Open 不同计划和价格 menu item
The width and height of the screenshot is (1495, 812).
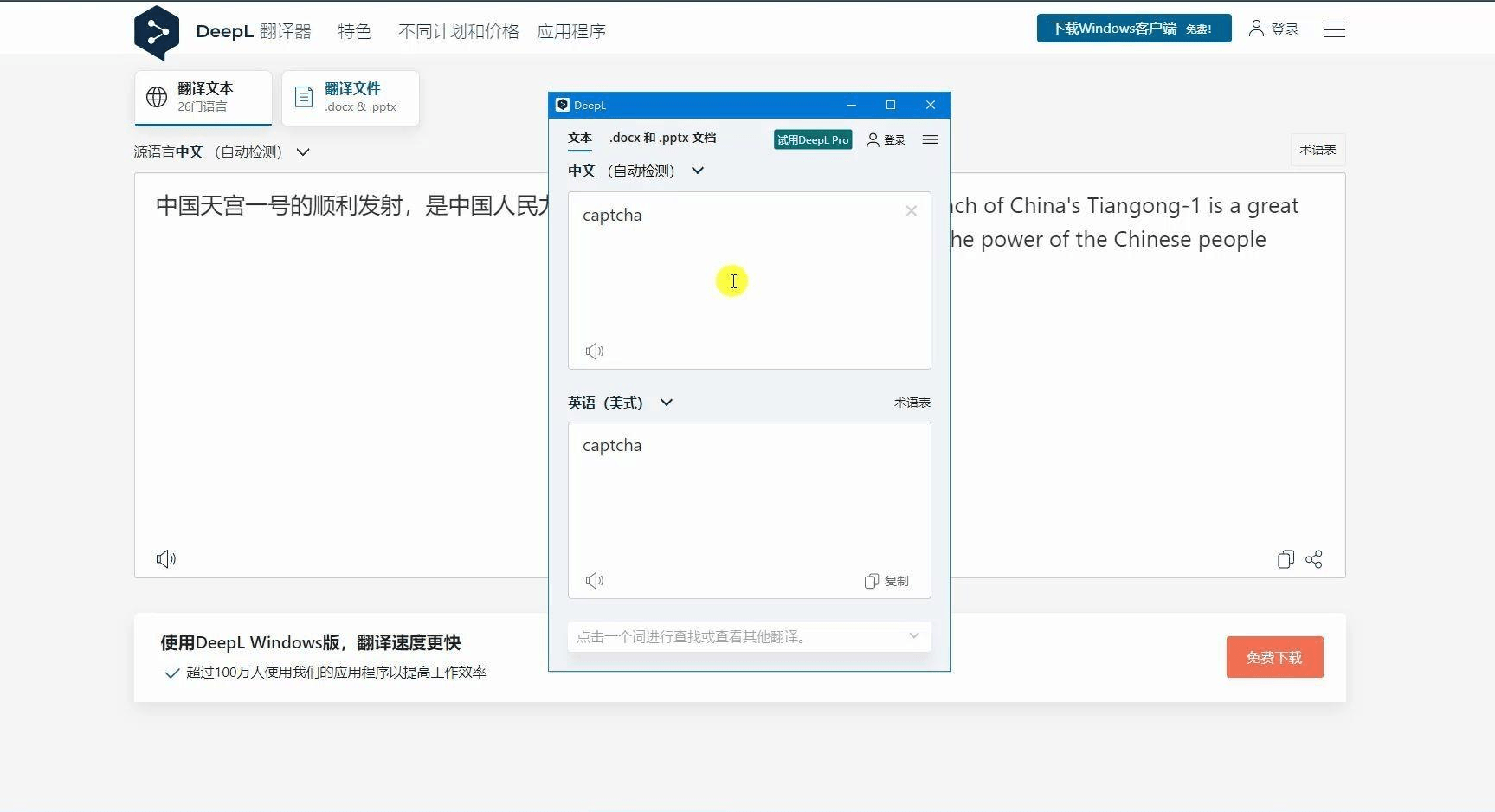(458, 31)
